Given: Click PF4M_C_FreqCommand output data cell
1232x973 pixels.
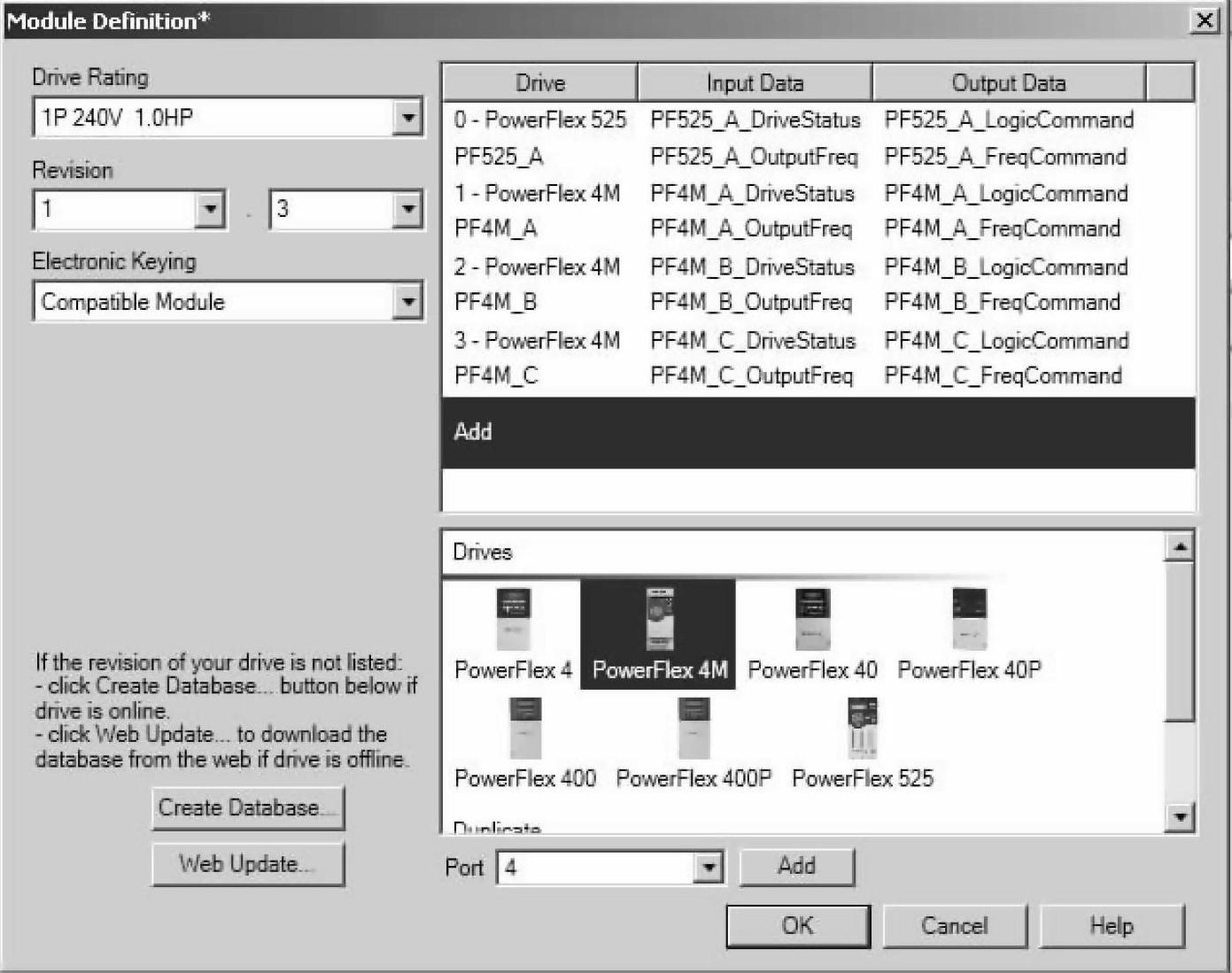Looking at the screenshot, I should 1003,375.
